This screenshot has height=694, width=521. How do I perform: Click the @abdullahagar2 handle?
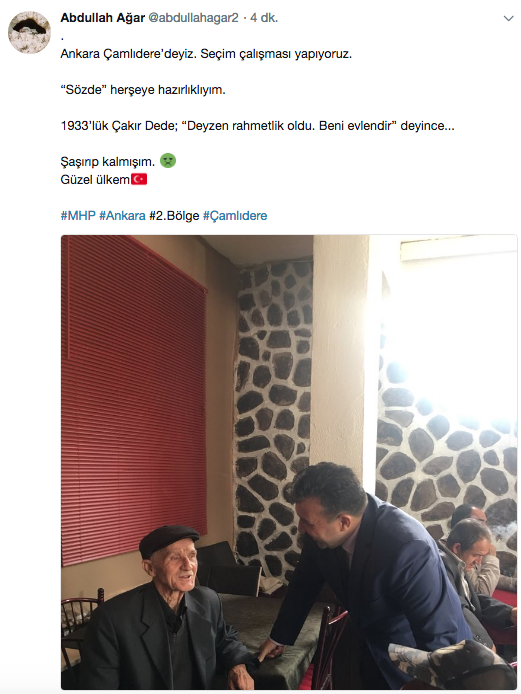pyautogui.click(x=193, y=18)
